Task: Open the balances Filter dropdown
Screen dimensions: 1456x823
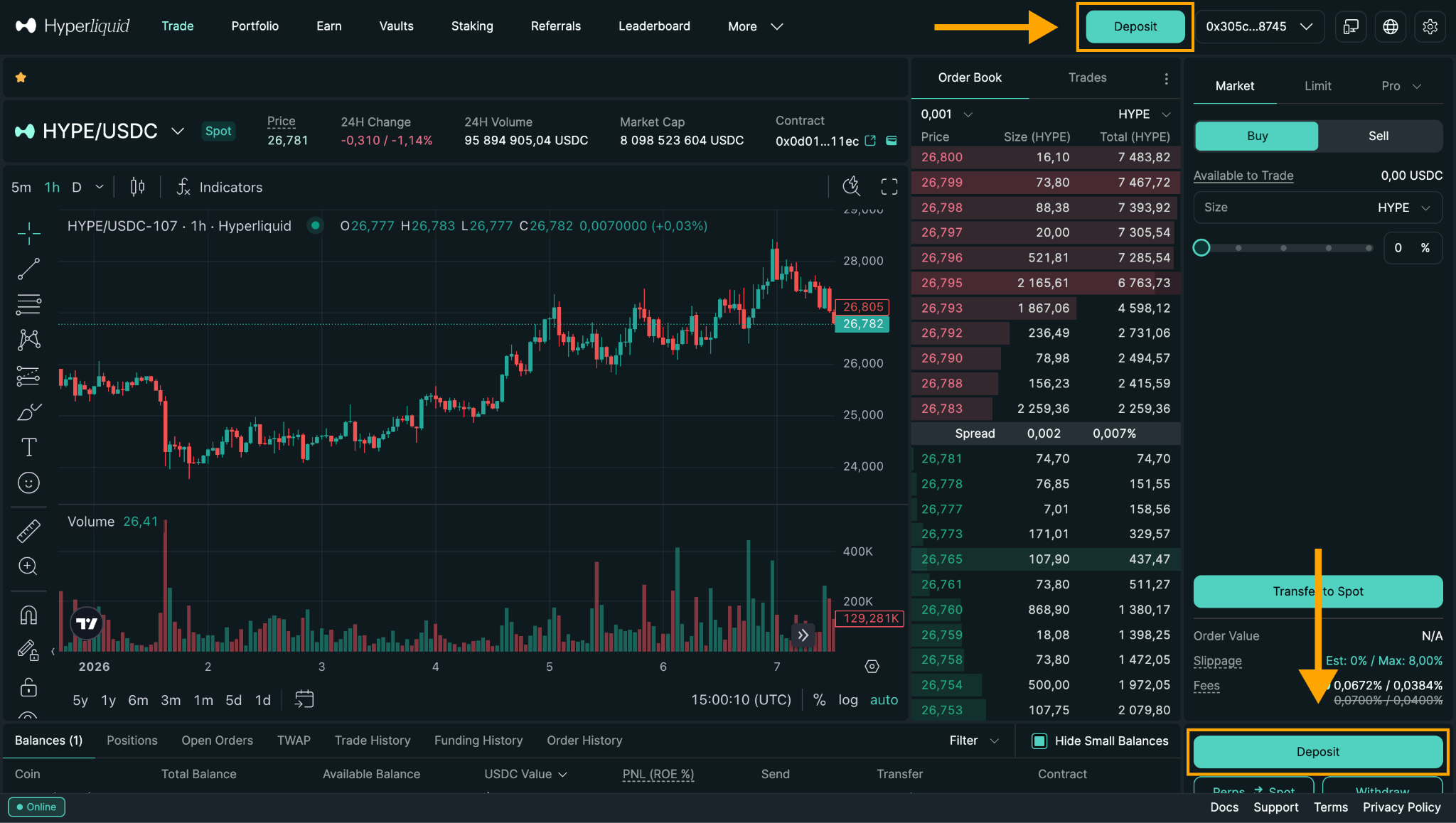Action: click(x=974, y=741)
